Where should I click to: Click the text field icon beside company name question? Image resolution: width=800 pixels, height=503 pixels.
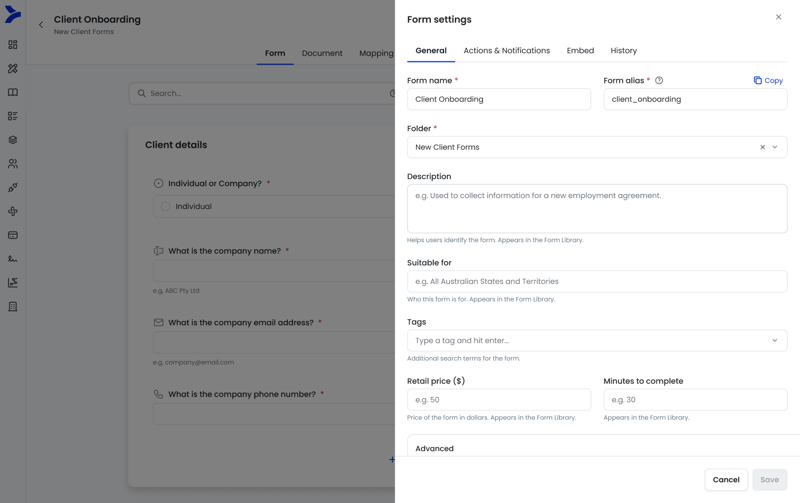tap(158, 250)
